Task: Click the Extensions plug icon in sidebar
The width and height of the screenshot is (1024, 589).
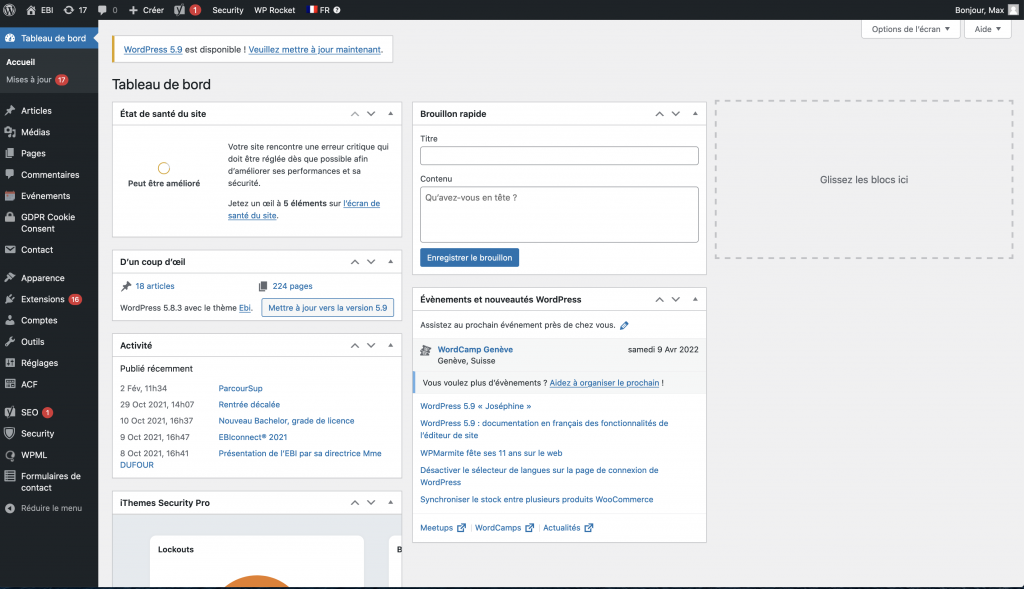Action: pyautogui.click(x=10, y=299)
